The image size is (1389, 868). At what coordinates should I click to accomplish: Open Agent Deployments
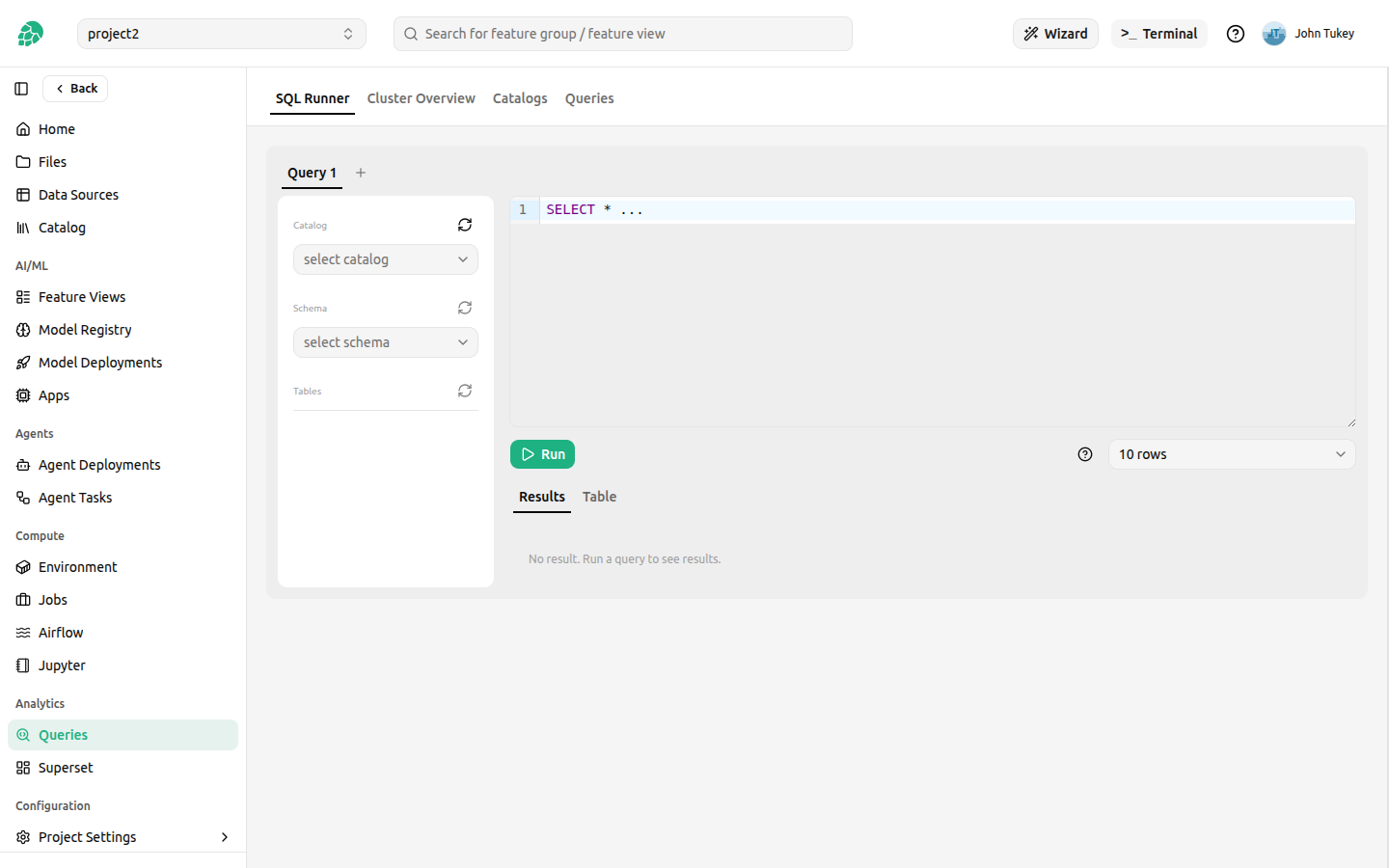123,465
